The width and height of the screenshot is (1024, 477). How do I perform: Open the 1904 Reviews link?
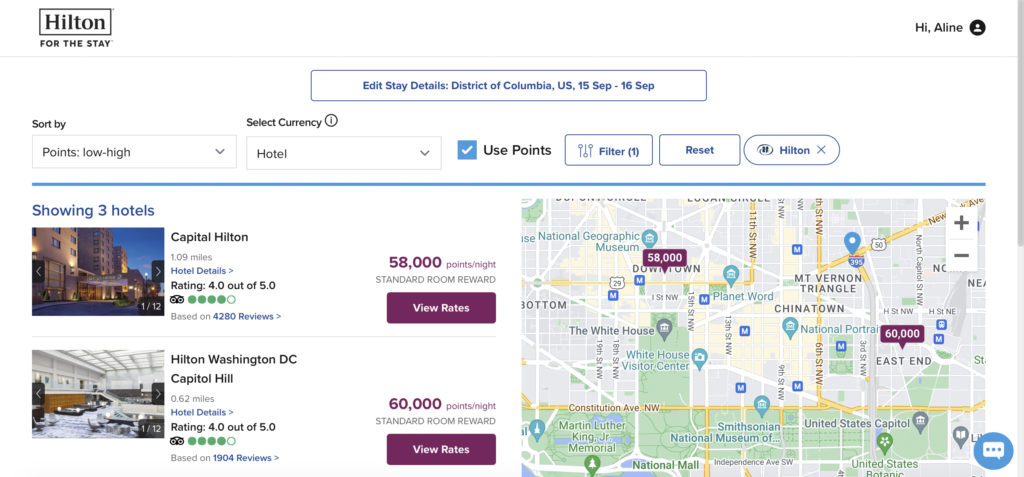click(245, 458)
